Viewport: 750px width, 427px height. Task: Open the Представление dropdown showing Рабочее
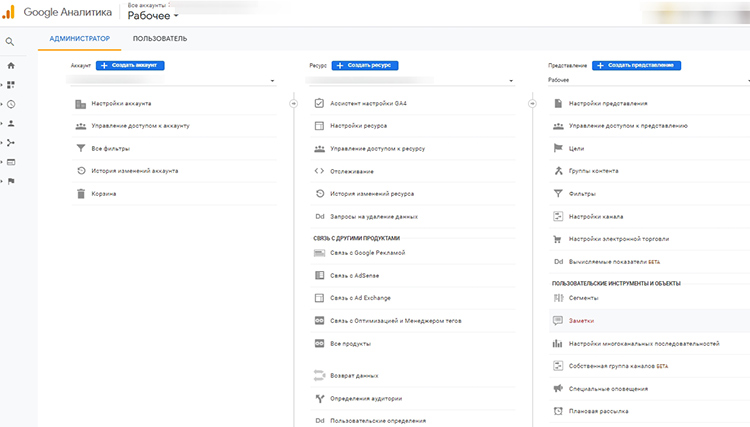tap(645, 80)
